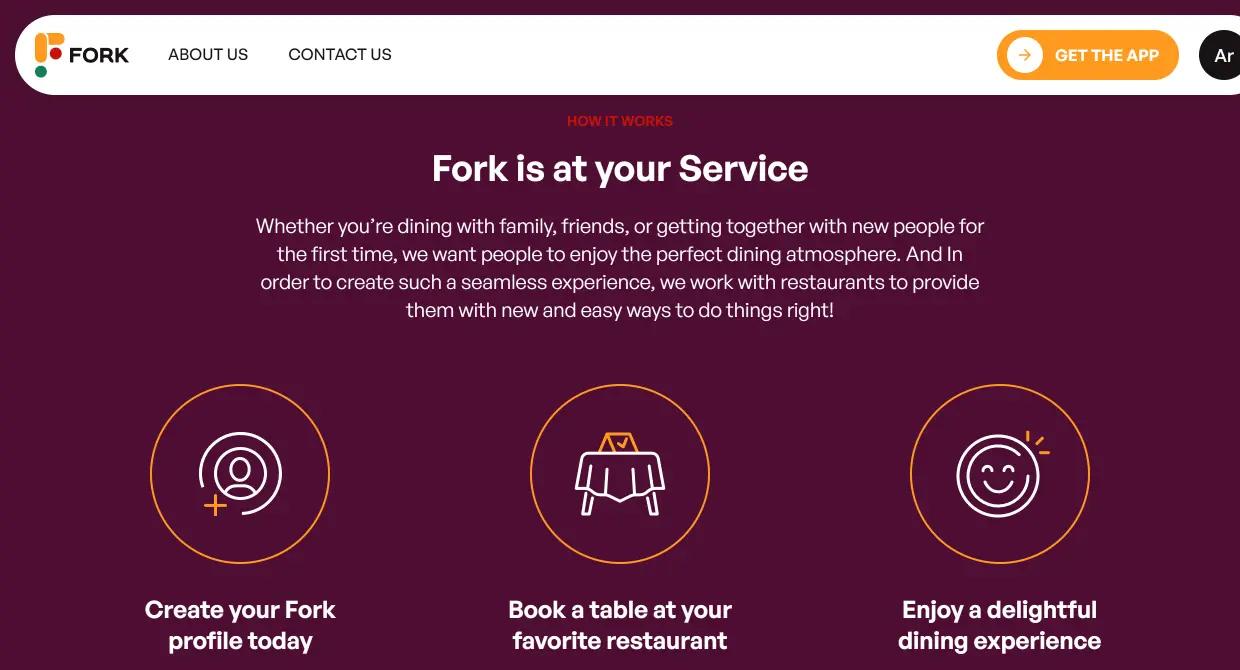The height and width of the screenshot is (670, 1240).
Task: Click the Fork logo icon
Action: [49, 55]
